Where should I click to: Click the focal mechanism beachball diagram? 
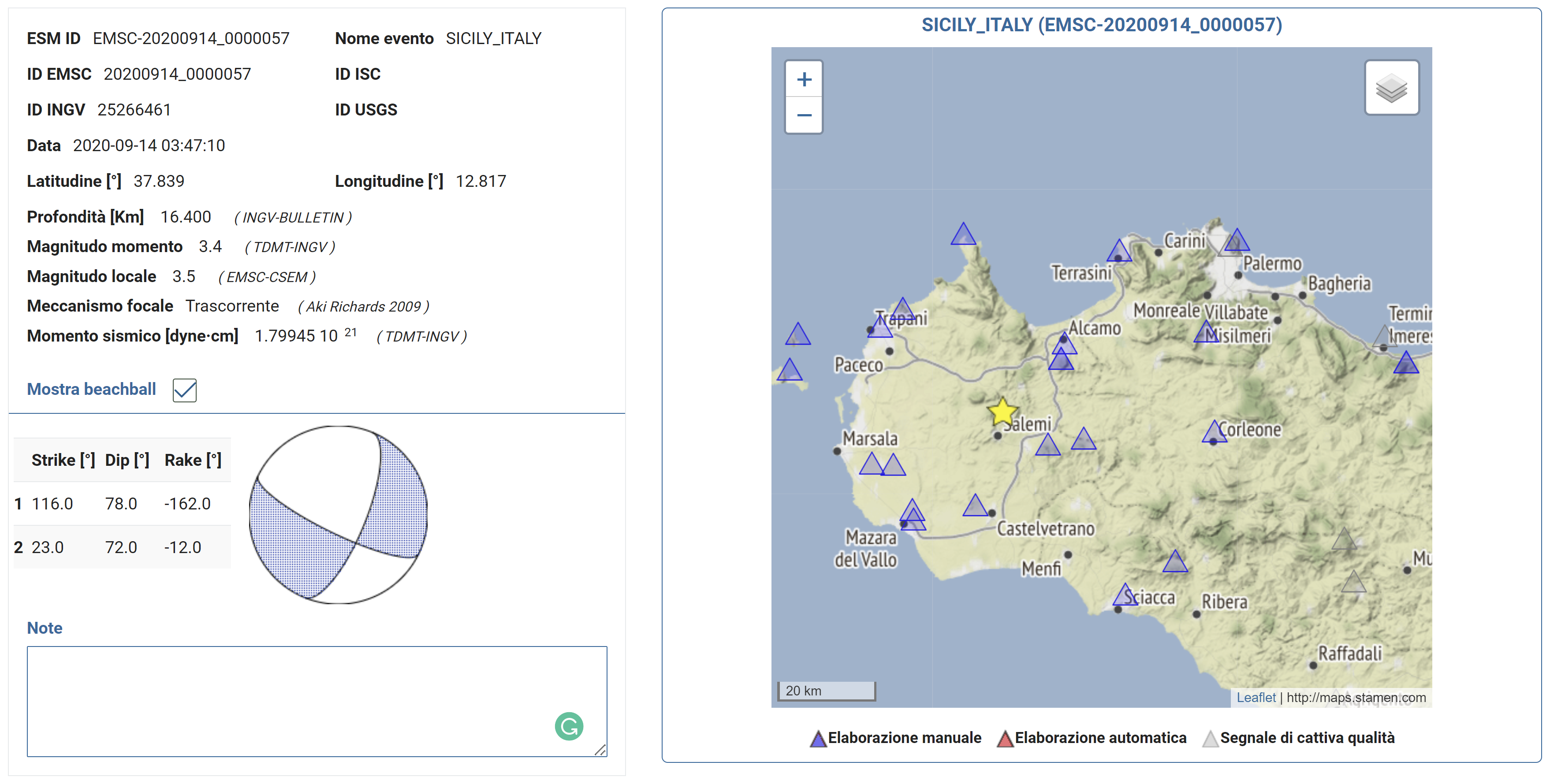tap(338, 514)
